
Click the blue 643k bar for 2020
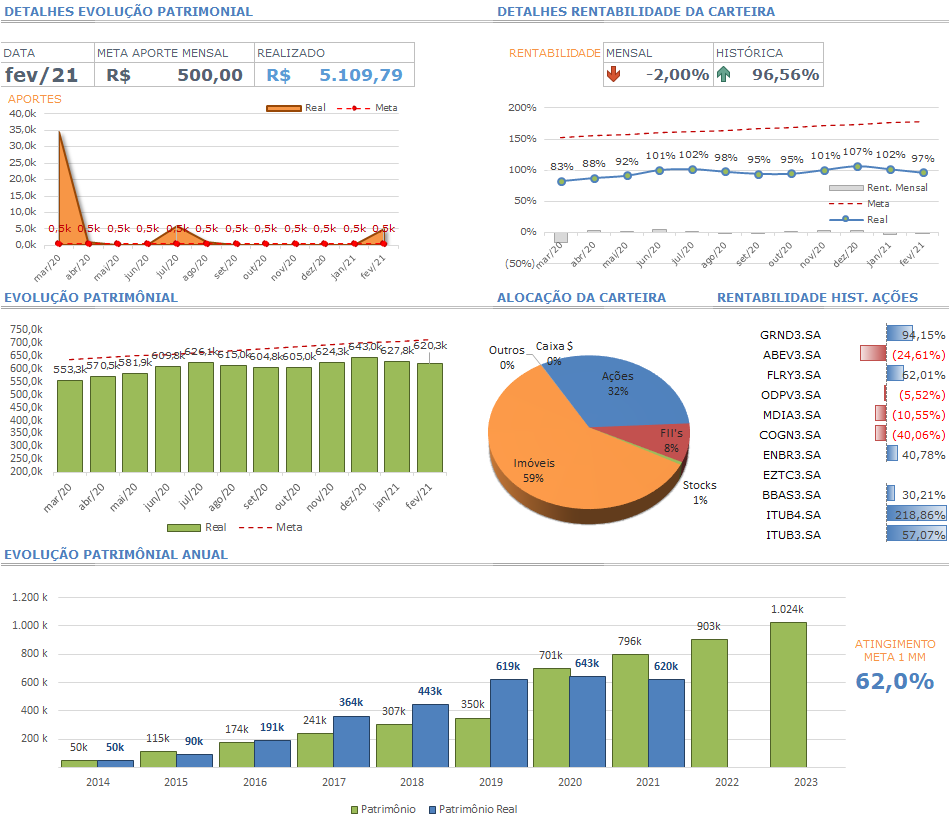[587, 722]
